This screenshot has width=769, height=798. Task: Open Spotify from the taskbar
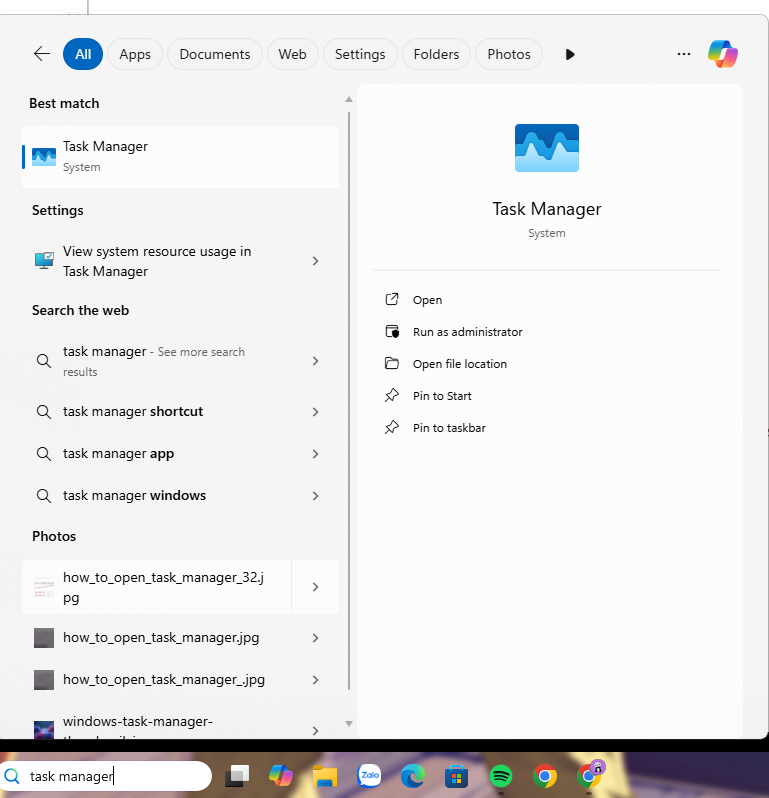tap(501, 777)
